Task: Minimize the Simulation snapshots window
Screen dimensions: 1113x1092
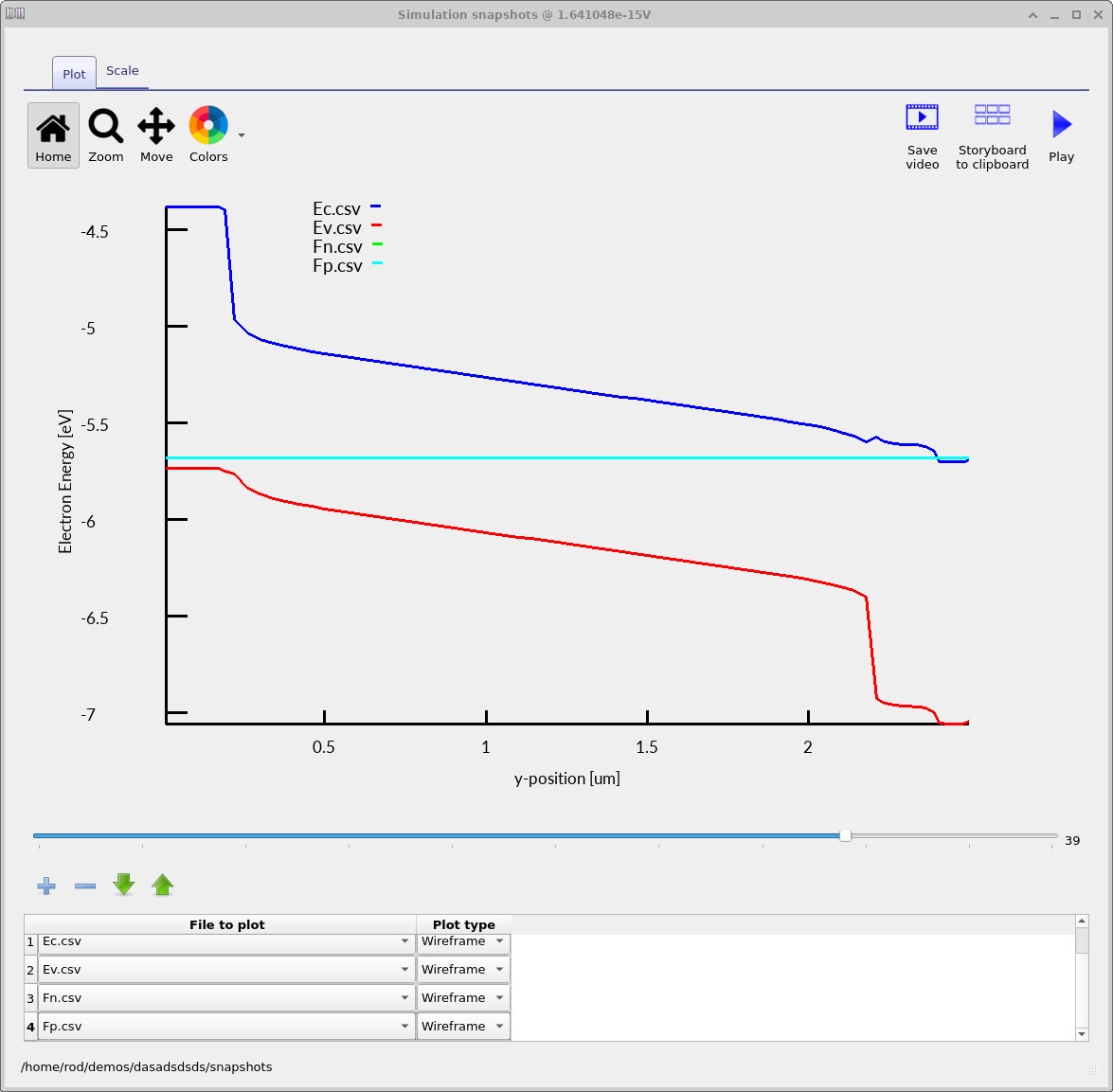Action: point(1055,15)
